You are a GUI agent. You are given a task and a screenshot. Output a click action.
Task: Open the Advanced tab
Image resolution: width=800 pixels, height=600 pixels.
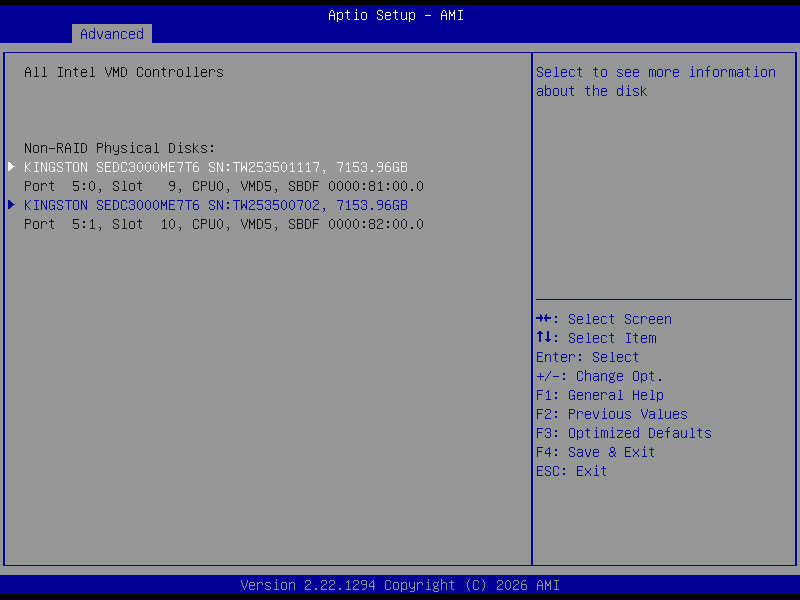coord(112,34)
